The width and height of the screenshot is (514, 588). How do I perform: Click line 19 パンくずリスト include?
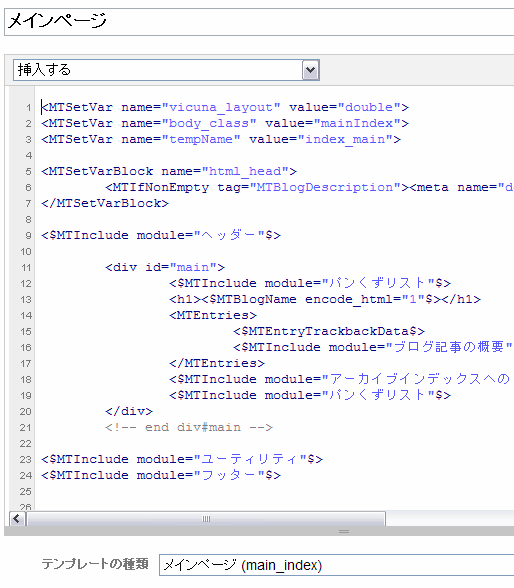pos(310,395)
